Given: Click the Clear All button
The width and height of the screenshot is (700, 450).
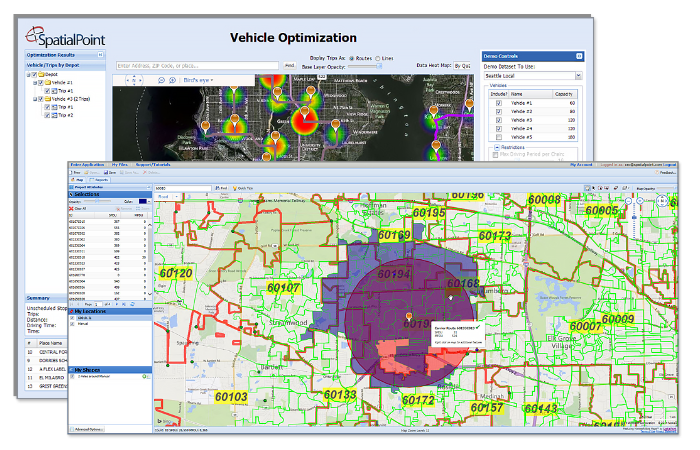Looking at the screenshot, I should (x=78, y=208).
